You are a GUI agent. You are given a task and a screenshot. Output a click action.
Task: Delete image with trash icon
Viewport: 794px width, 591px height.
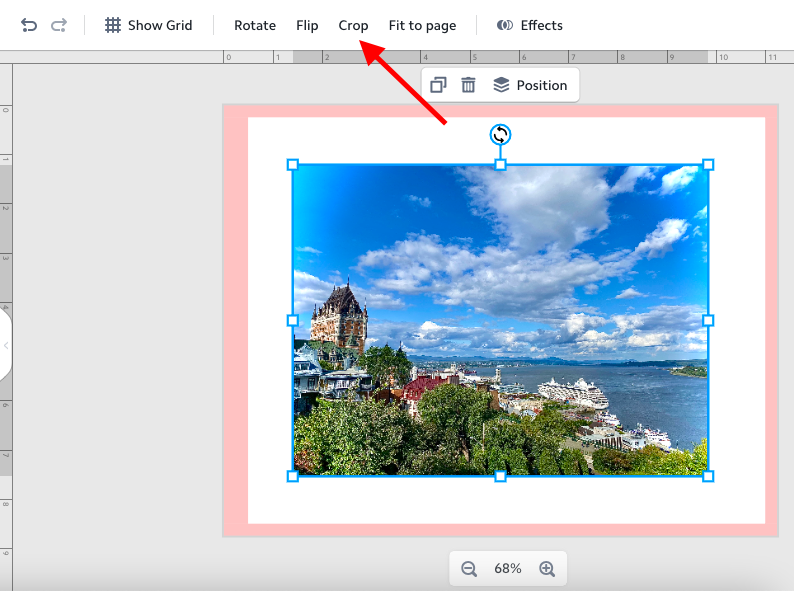(x=468, y=85)
